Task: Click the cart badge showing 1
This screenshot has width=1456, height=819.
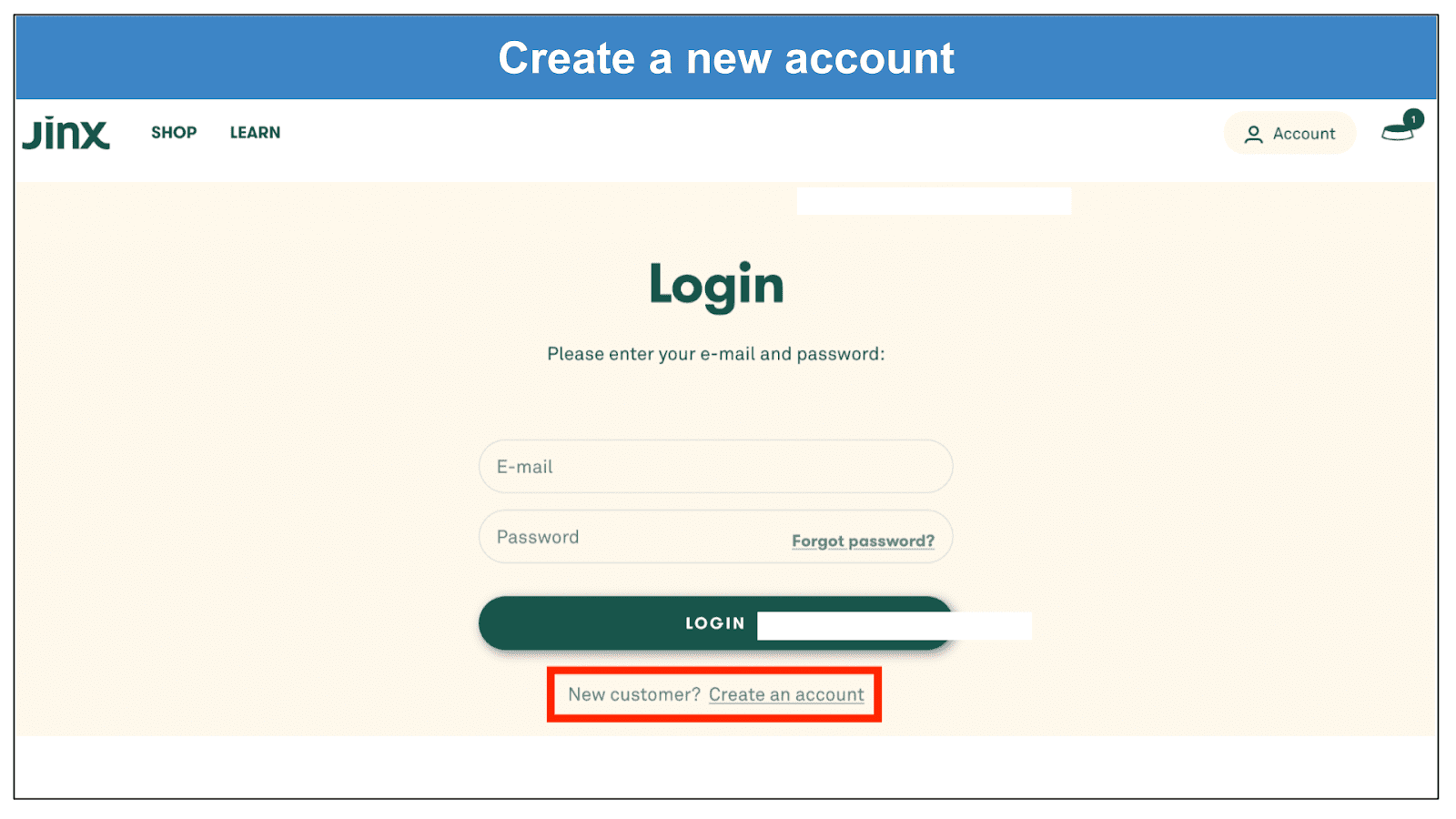Action: click(1413, 118)
